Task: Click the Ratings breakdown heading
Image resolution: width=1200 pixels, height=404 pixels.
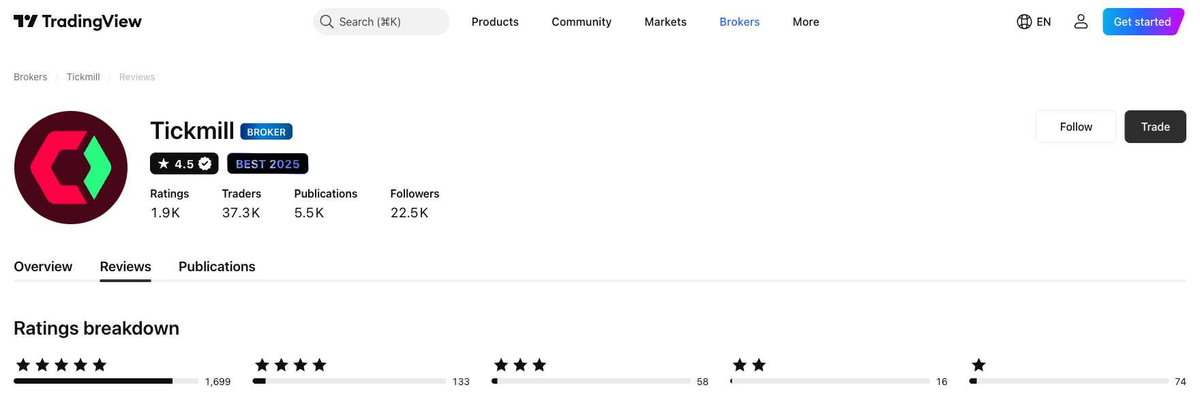Action: [96, 328]
